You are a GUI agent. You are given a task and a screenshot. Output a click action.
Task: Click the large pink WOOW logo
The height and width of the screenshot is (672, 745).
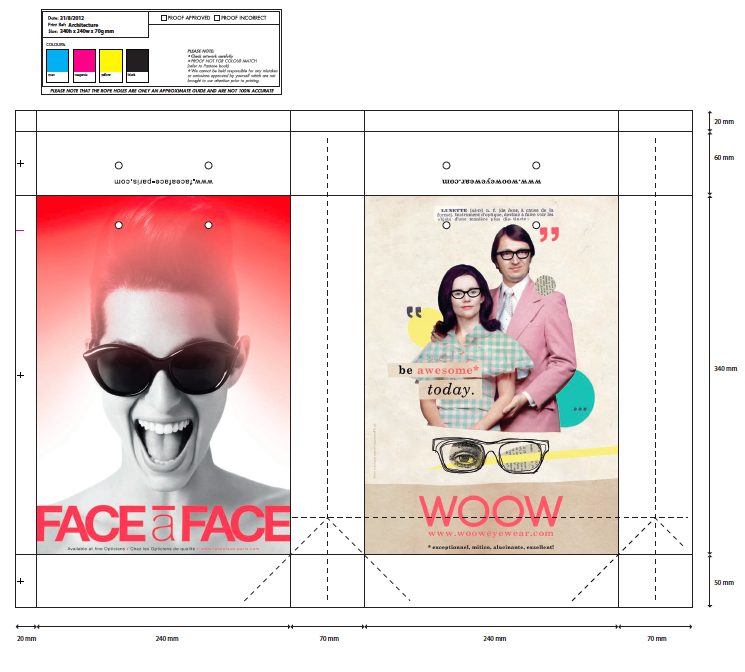[x=490, y=510]
